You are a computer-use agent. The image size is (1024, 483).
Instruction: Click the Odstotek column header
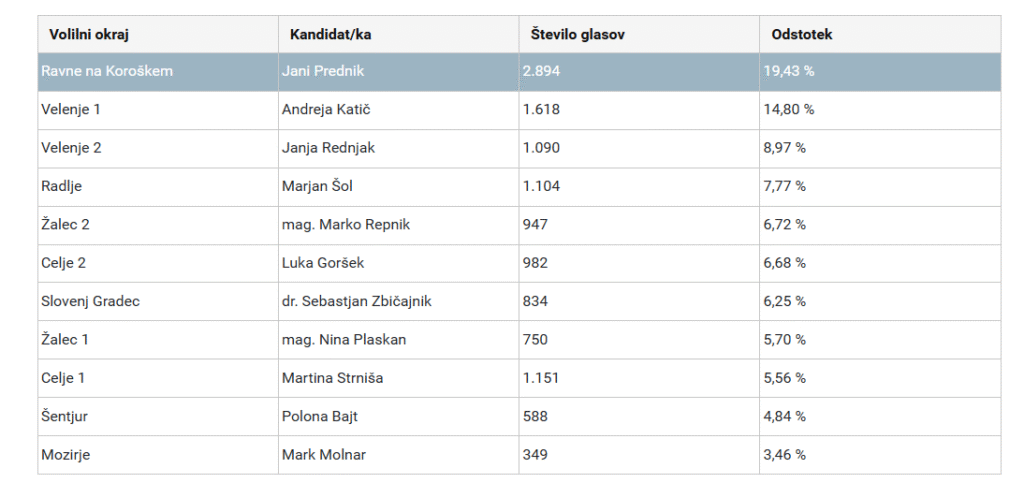(x=802, y=34)
